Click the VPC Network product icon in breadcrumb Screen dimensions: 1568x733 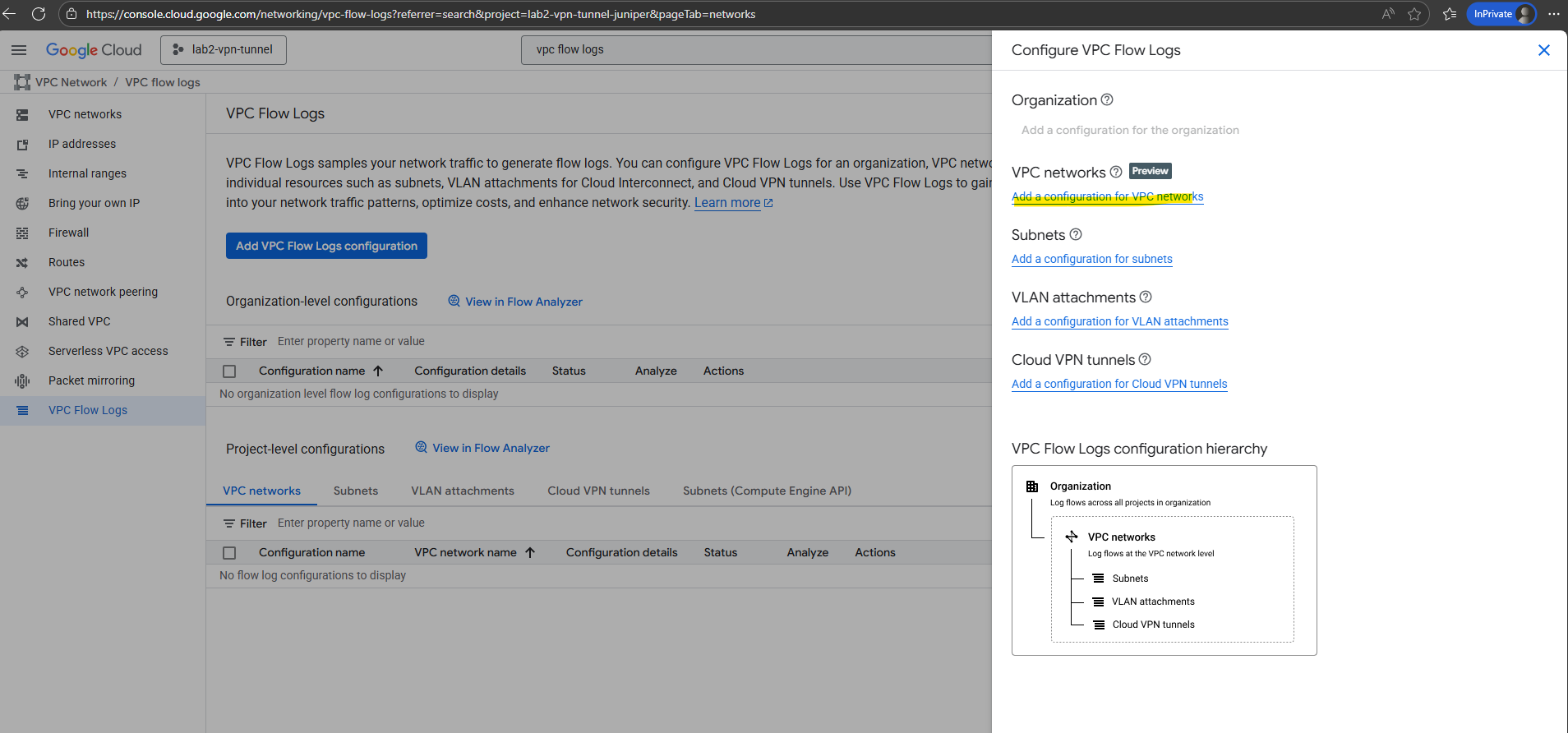22,82
